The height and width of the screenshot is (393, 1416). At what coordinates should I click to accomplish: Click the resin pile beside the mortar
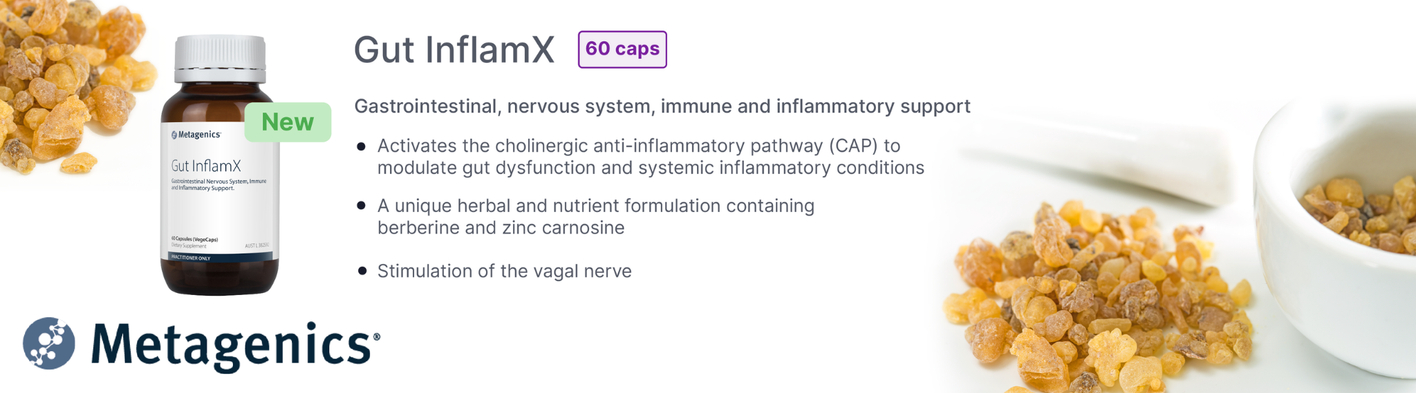click(1100, 300)
